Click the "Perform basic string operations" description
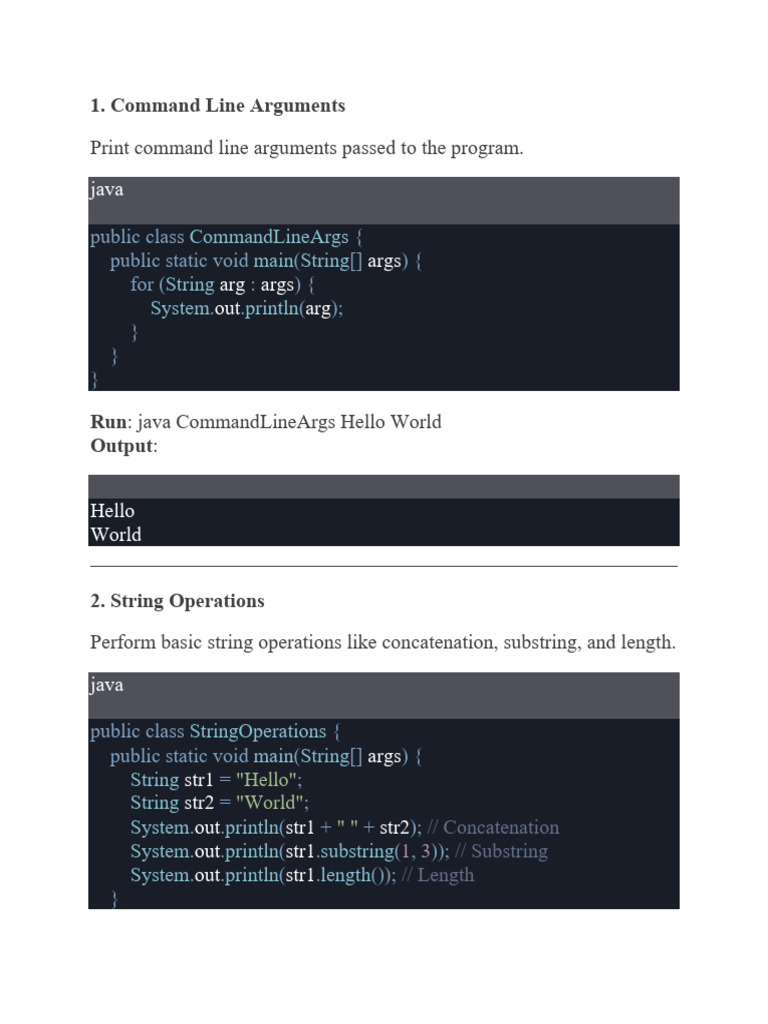 pos(383,642)
